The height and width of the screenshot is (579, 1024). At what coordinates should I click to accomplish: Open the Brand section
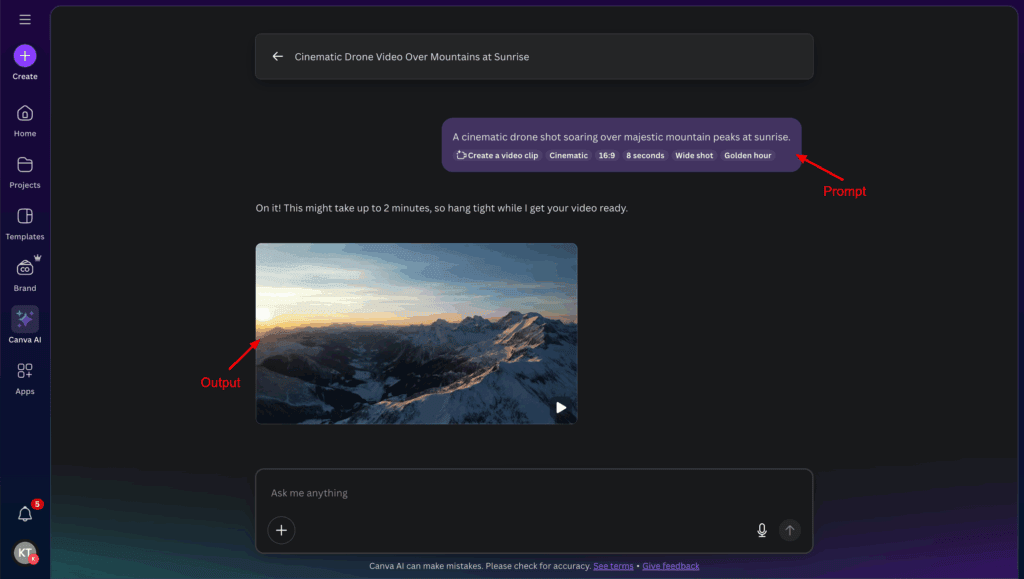24,270
